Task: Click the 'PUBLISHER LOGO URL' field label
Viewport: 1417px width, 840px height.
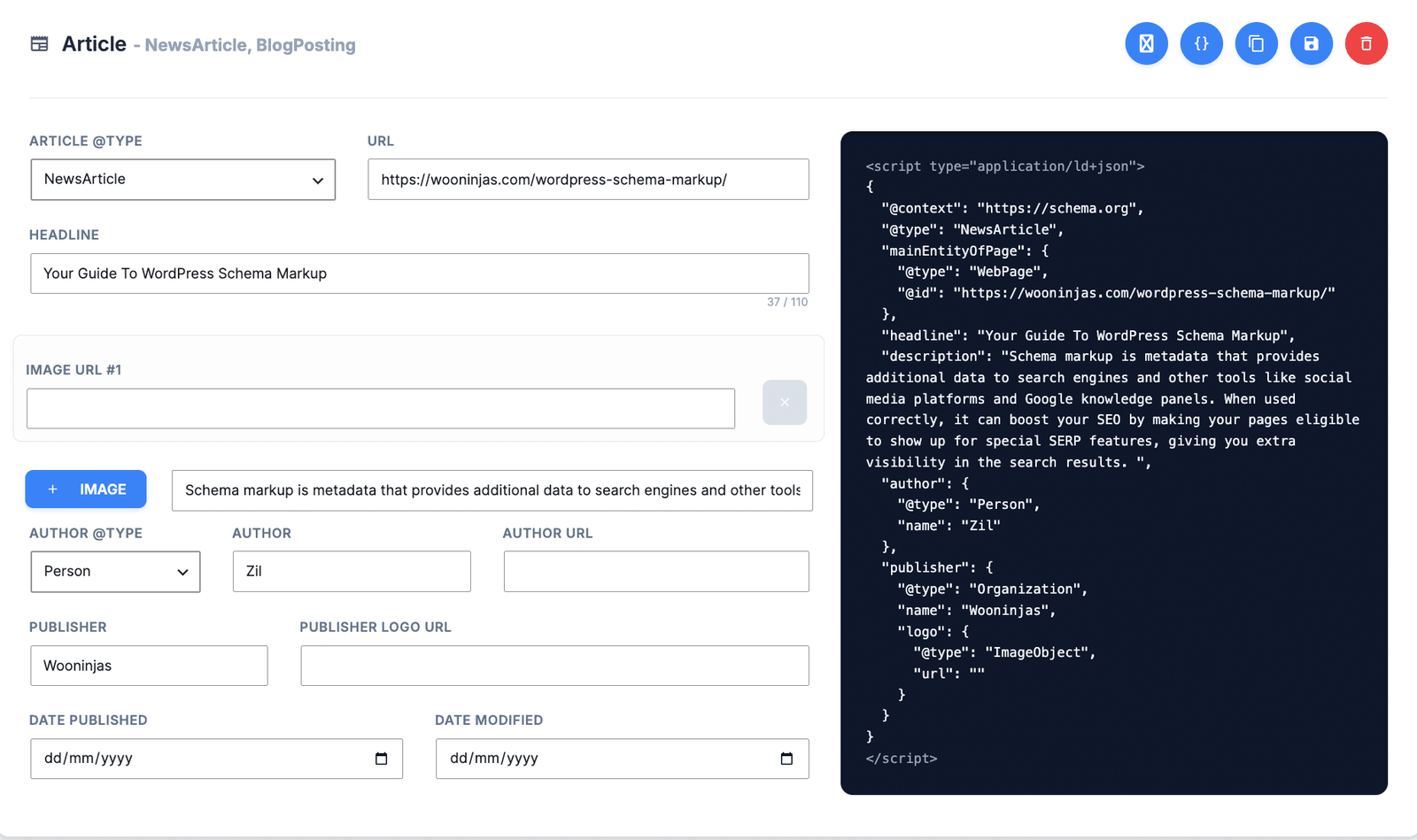Action: (x=376, y=627)
